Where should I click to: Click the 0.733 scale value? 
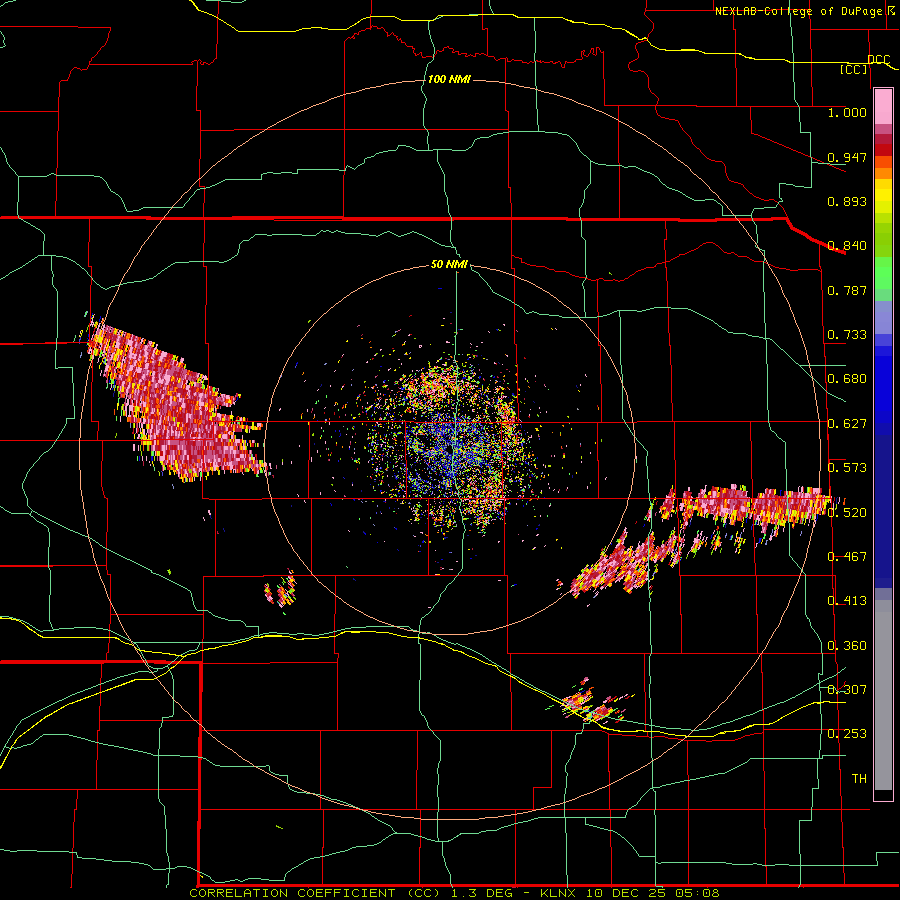pos(847,335)
